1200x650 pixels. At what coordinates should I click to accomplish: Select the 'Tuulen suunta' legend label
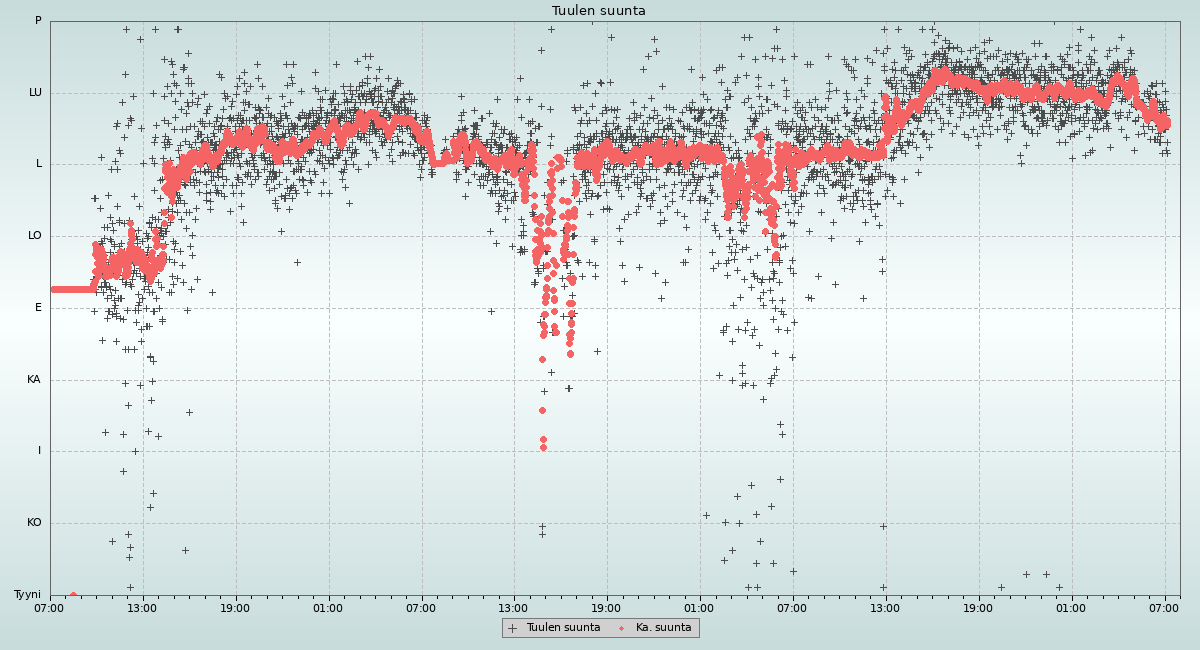pyautogui.click(x=563, y=628)
